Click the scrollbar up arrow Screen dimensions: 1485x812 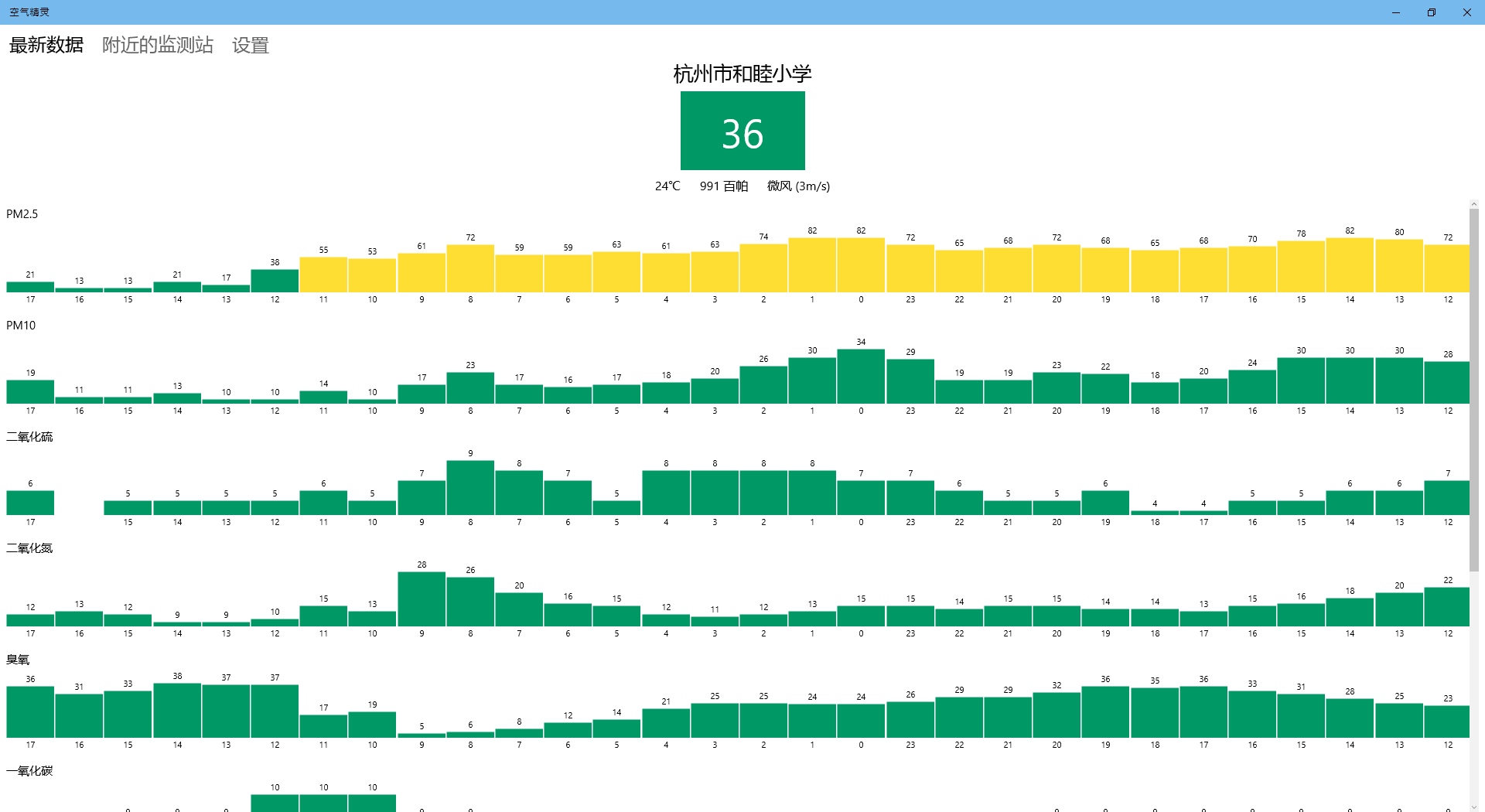point(1474,205)
